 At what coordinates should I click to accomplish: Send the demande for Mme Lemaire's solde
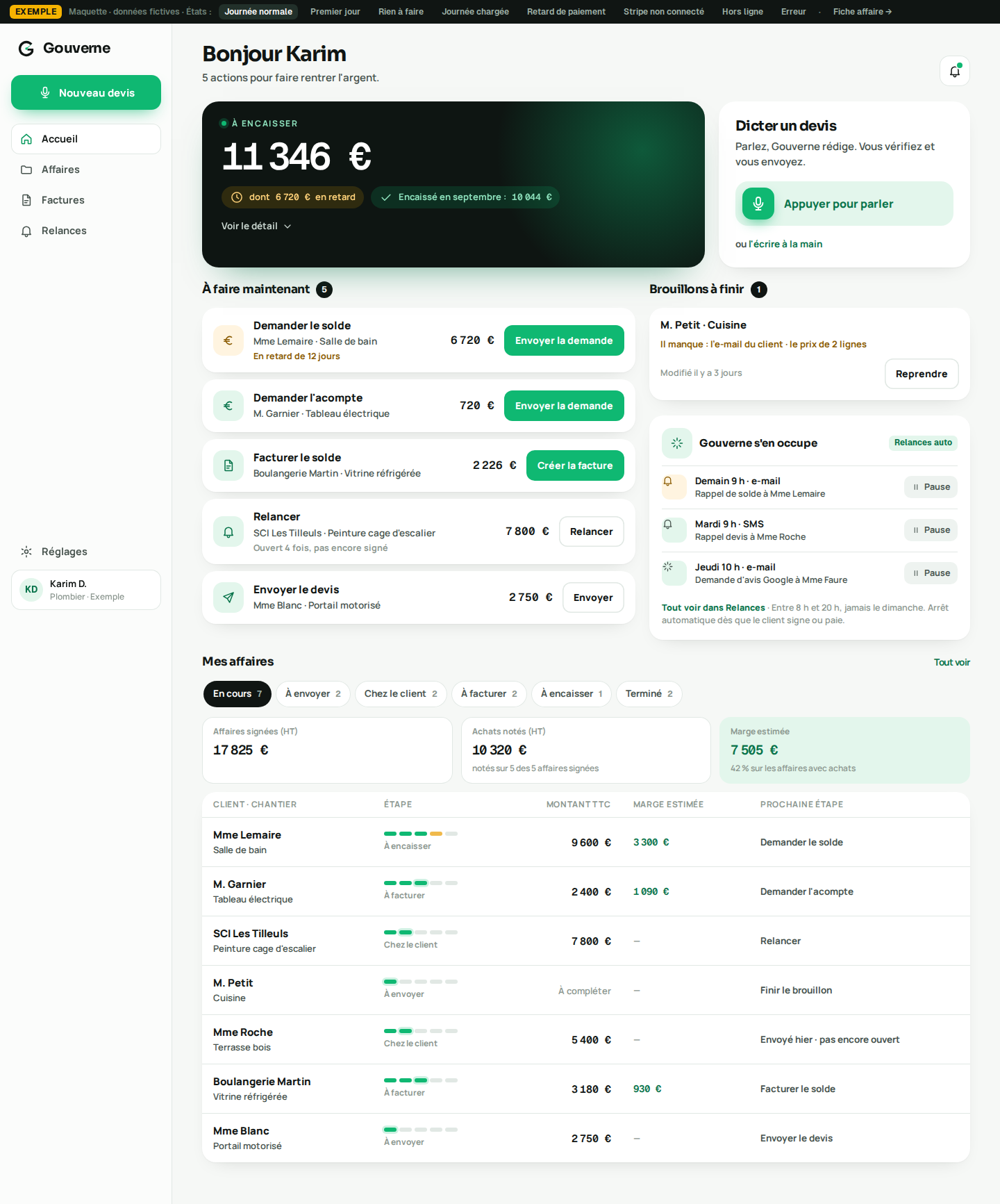(x=564, y=340)
